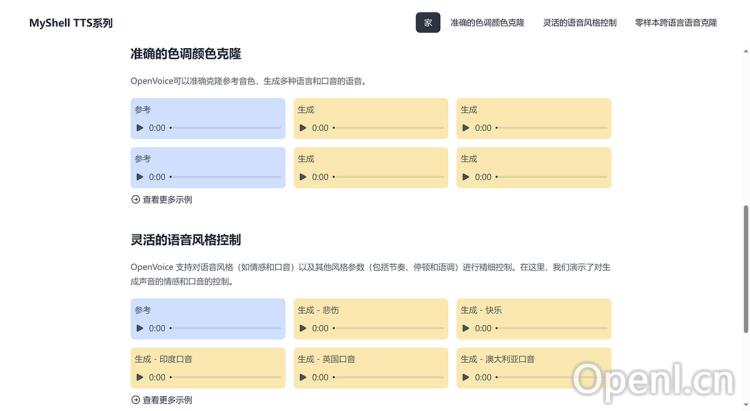
Task: Go to the 家 home tab
Action: [428, 22]
